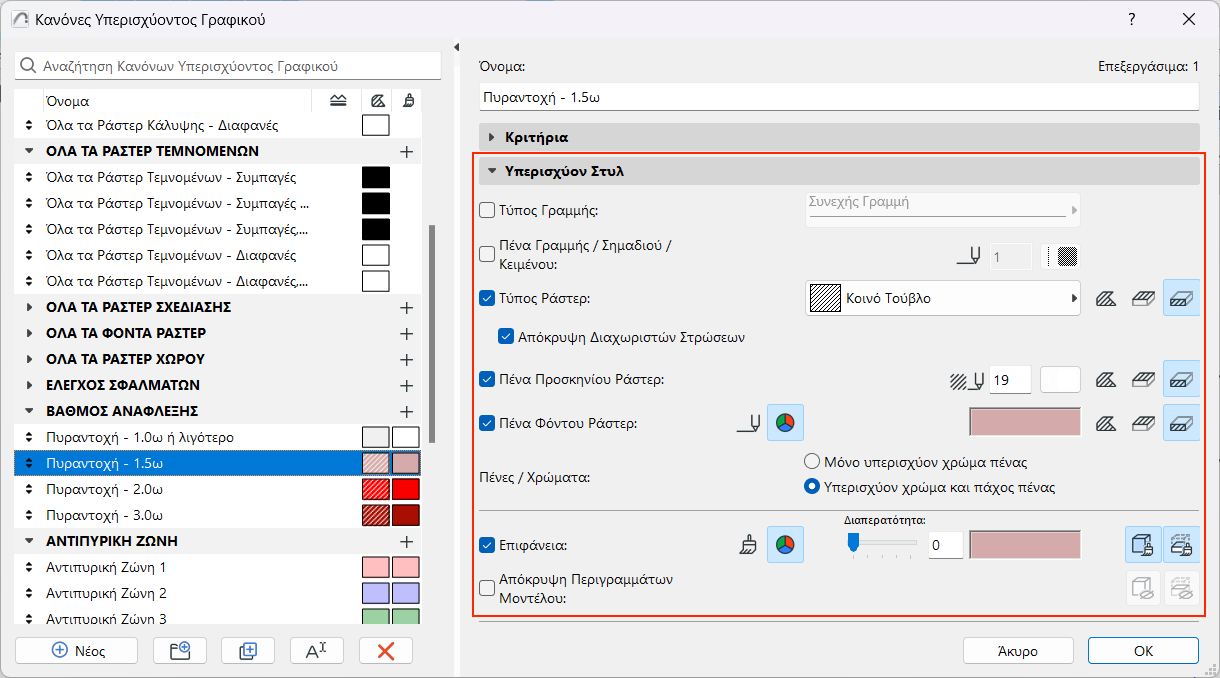Click the Όνομα text field
Screen dimensions: 1220x678
838,97
